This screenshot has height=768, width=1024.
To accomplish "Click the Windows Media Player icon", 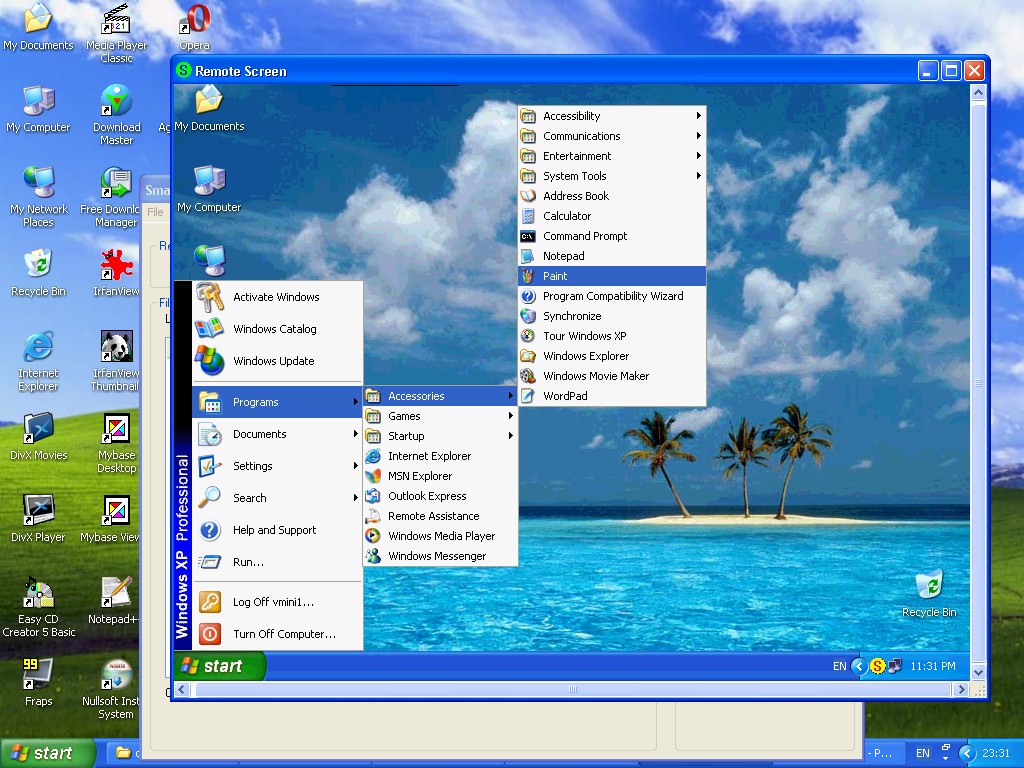I will (x=373, y=536).
